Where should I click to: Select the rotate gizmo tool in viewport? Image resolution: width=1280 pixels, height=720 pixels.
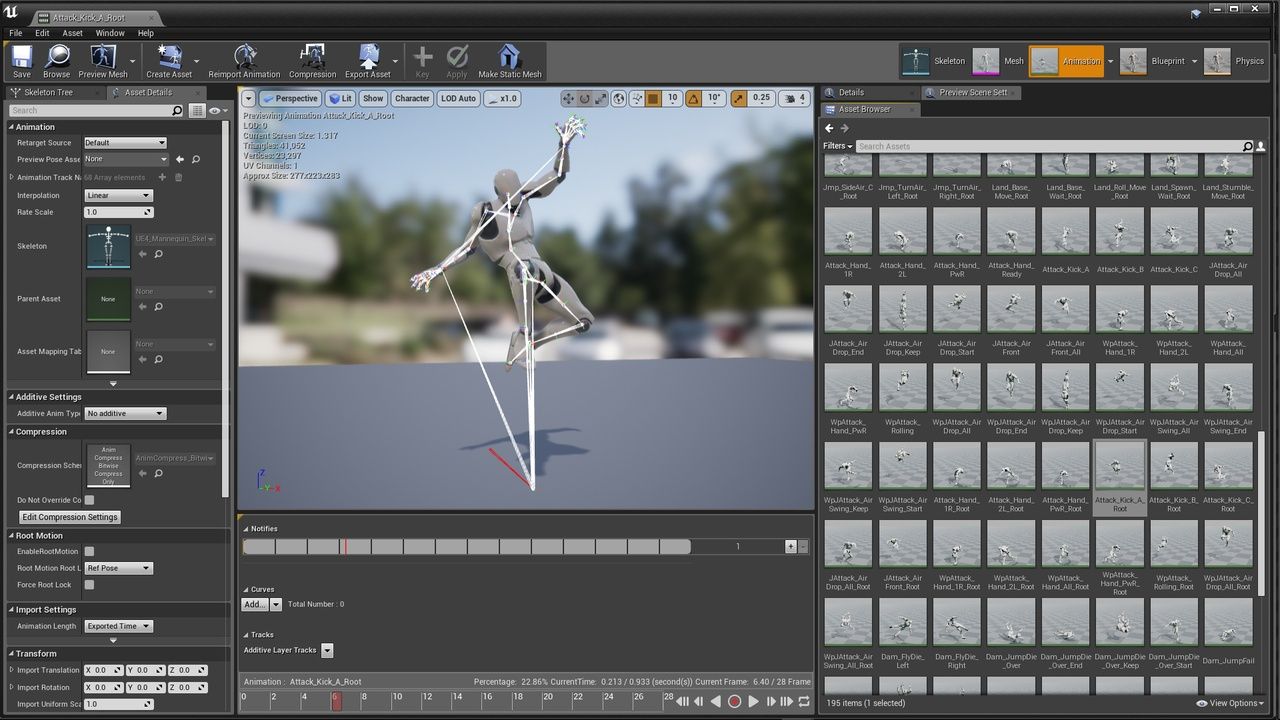point(585,98)
